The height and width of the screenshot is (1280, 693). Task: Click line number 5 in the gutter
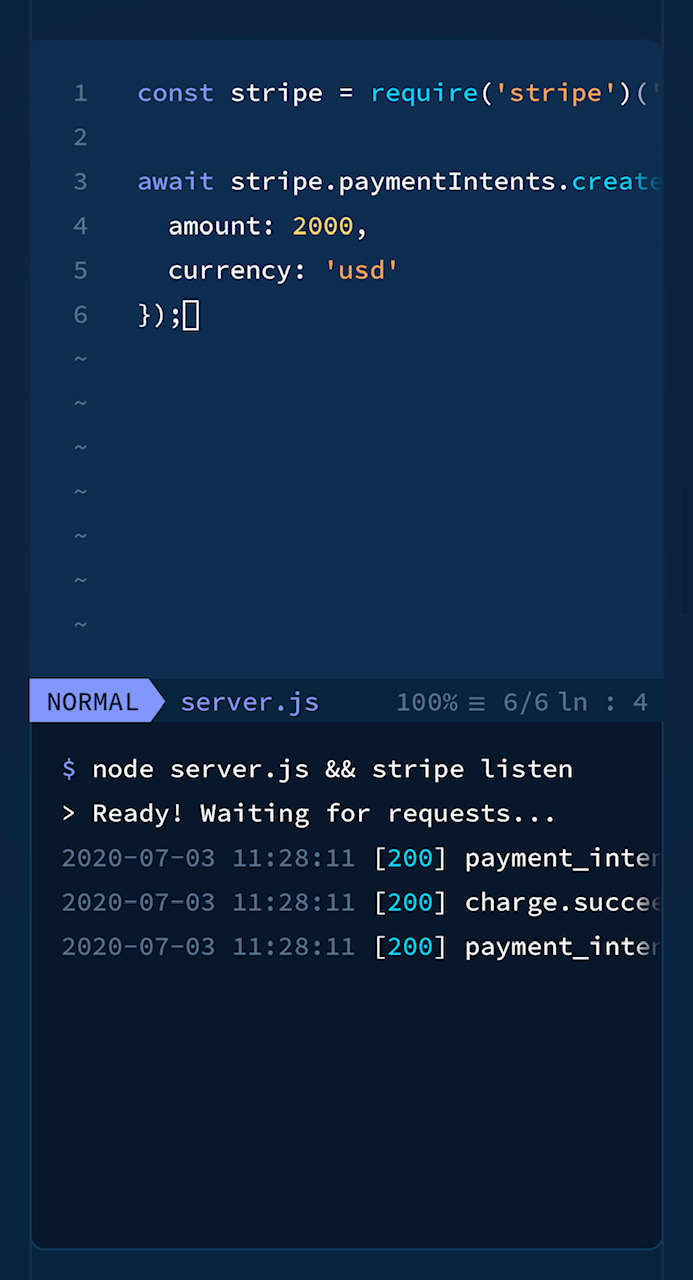tap(81, 270)
